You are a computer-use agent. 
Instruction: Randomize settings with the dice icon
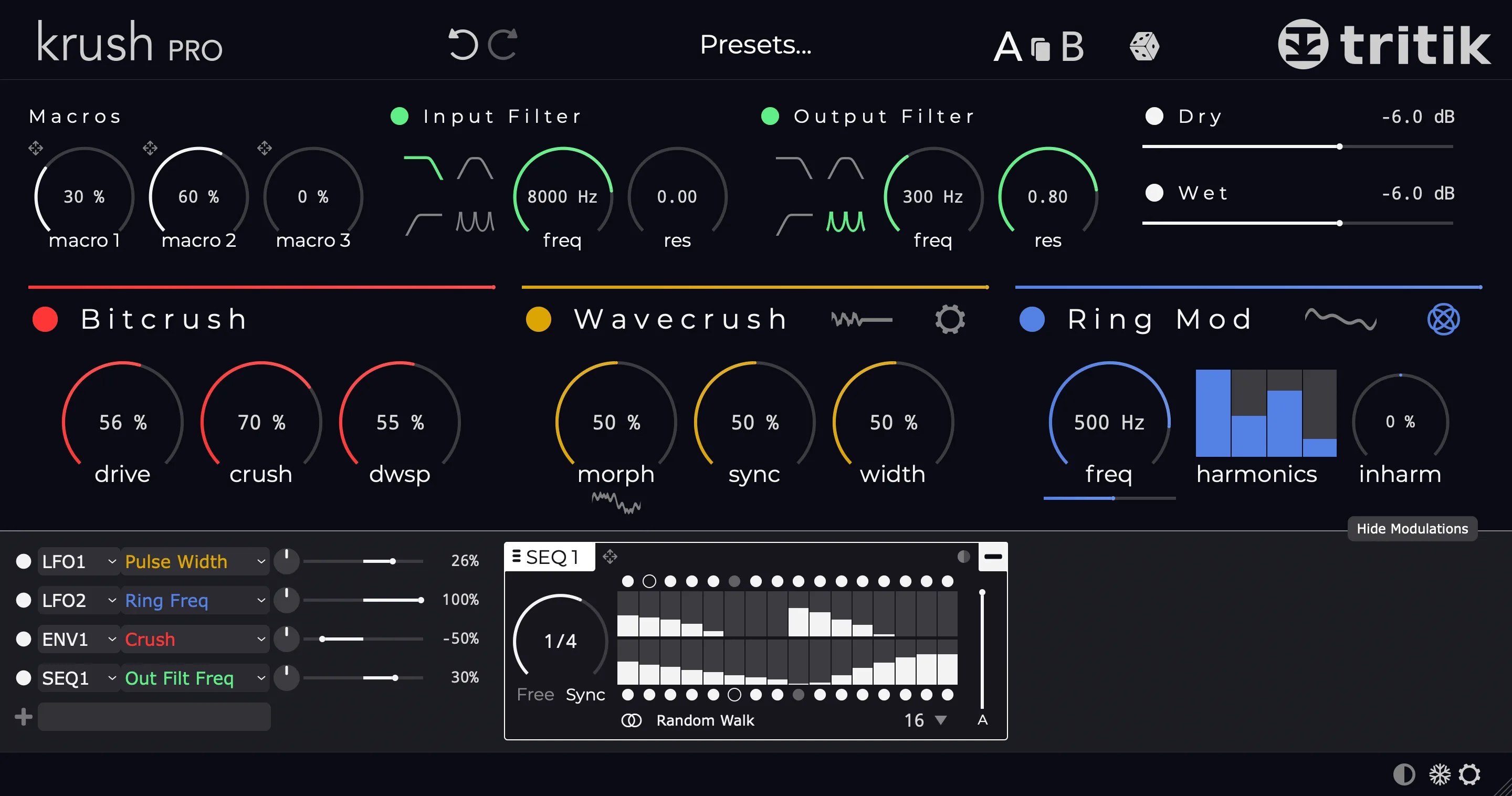pos(1144,46)
